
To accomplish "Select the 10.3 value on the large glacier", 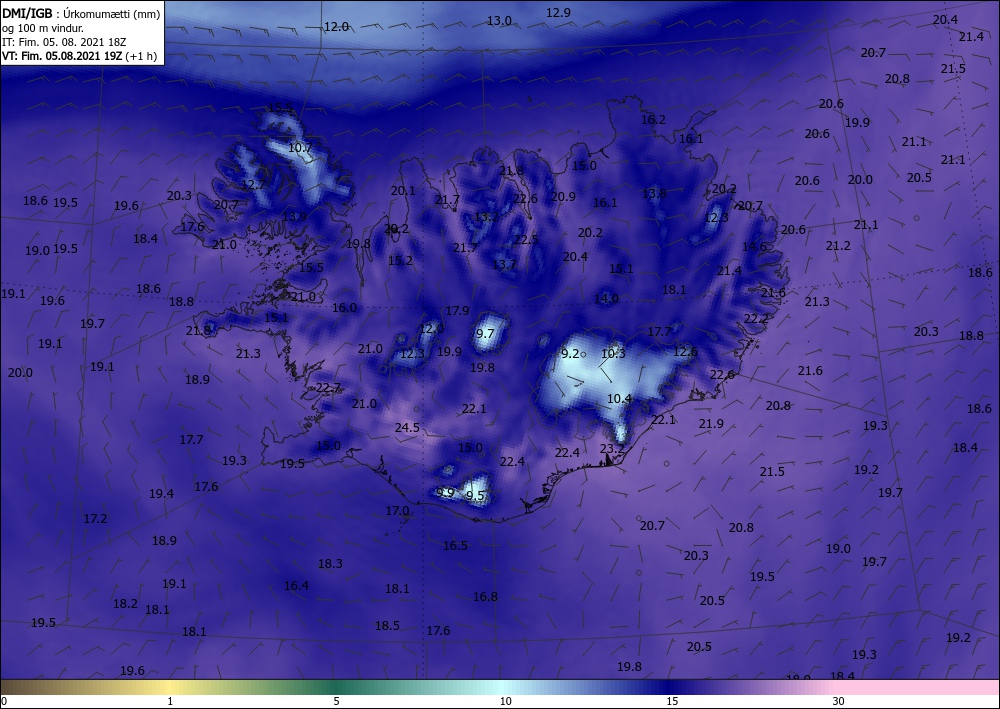I will point(614,353).
